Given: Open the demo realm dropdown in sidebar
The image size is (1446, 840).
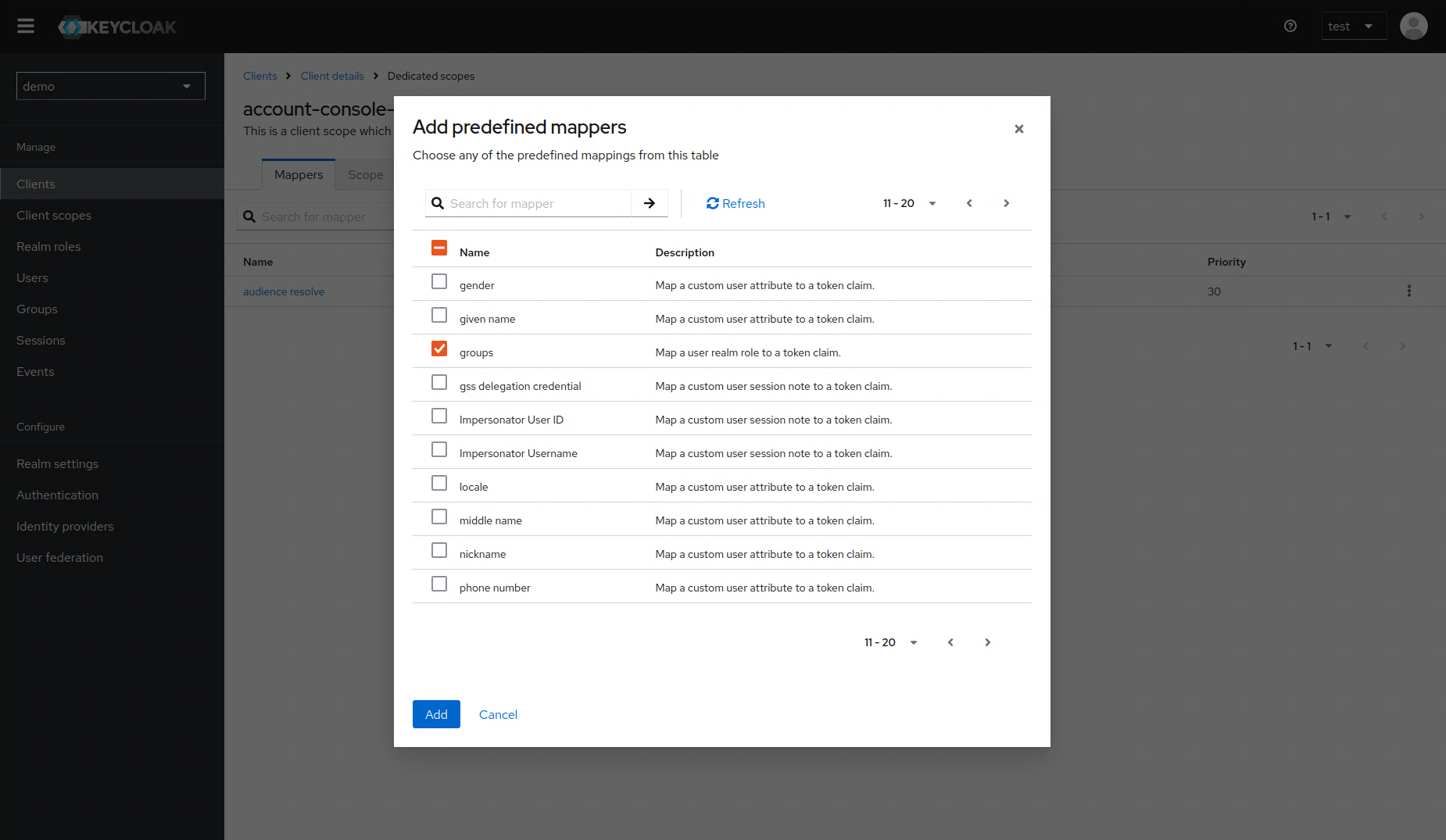Looking at the screenshot, I should point(109,86).
